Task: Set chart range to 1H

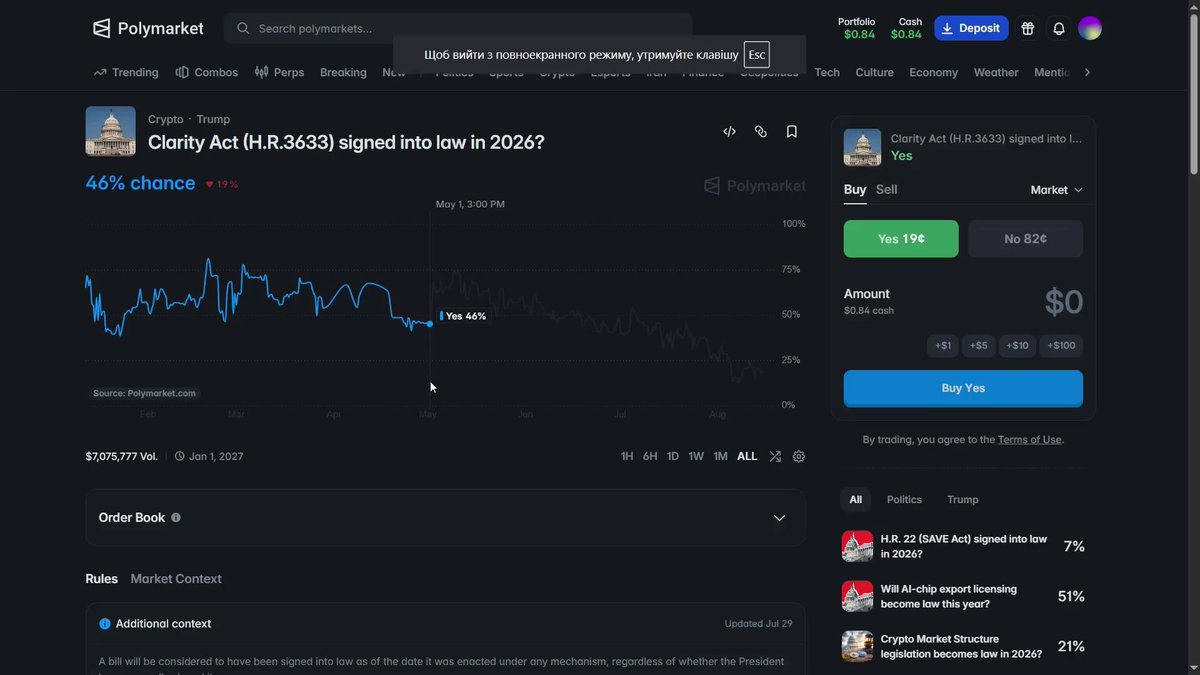Action: tap(627, 456)
